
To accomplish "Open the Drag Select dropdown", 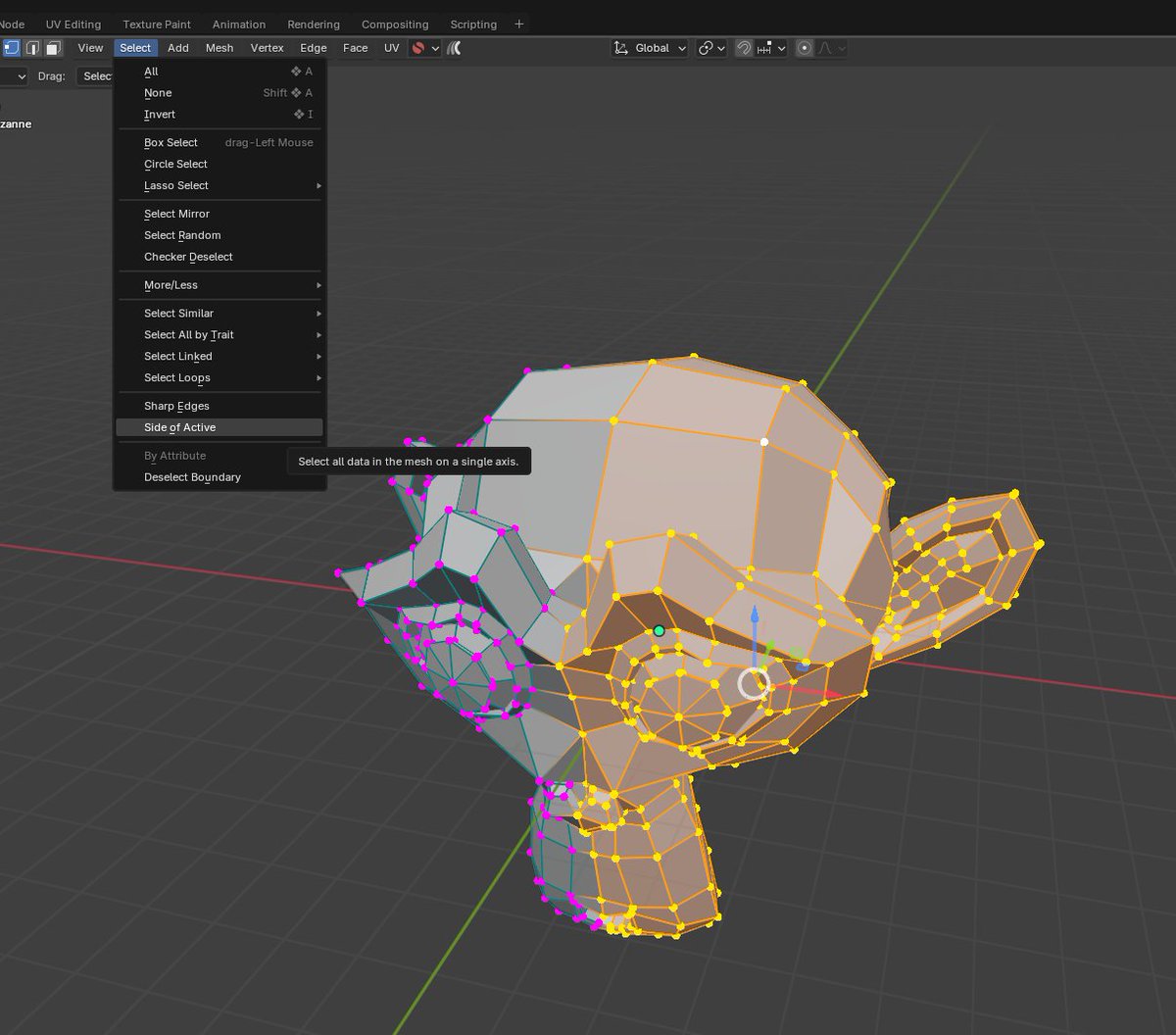I will tap(95, 76).
